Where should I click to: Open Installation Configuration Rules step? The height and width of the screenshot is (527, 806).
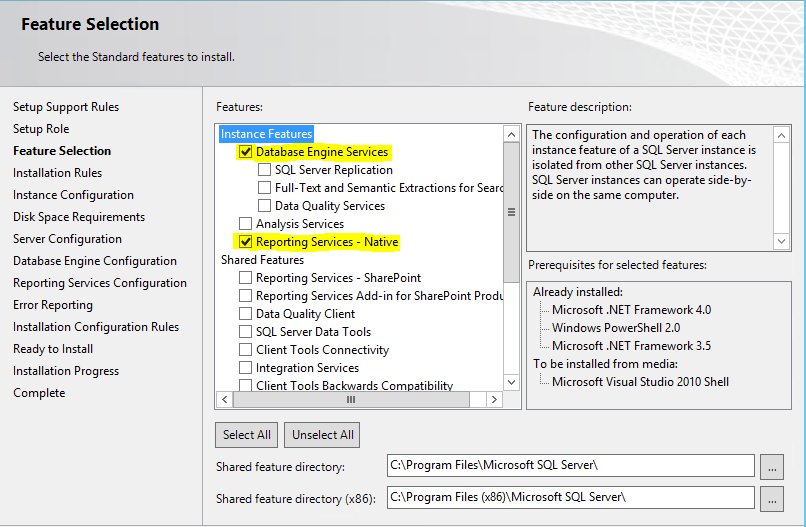96,327
